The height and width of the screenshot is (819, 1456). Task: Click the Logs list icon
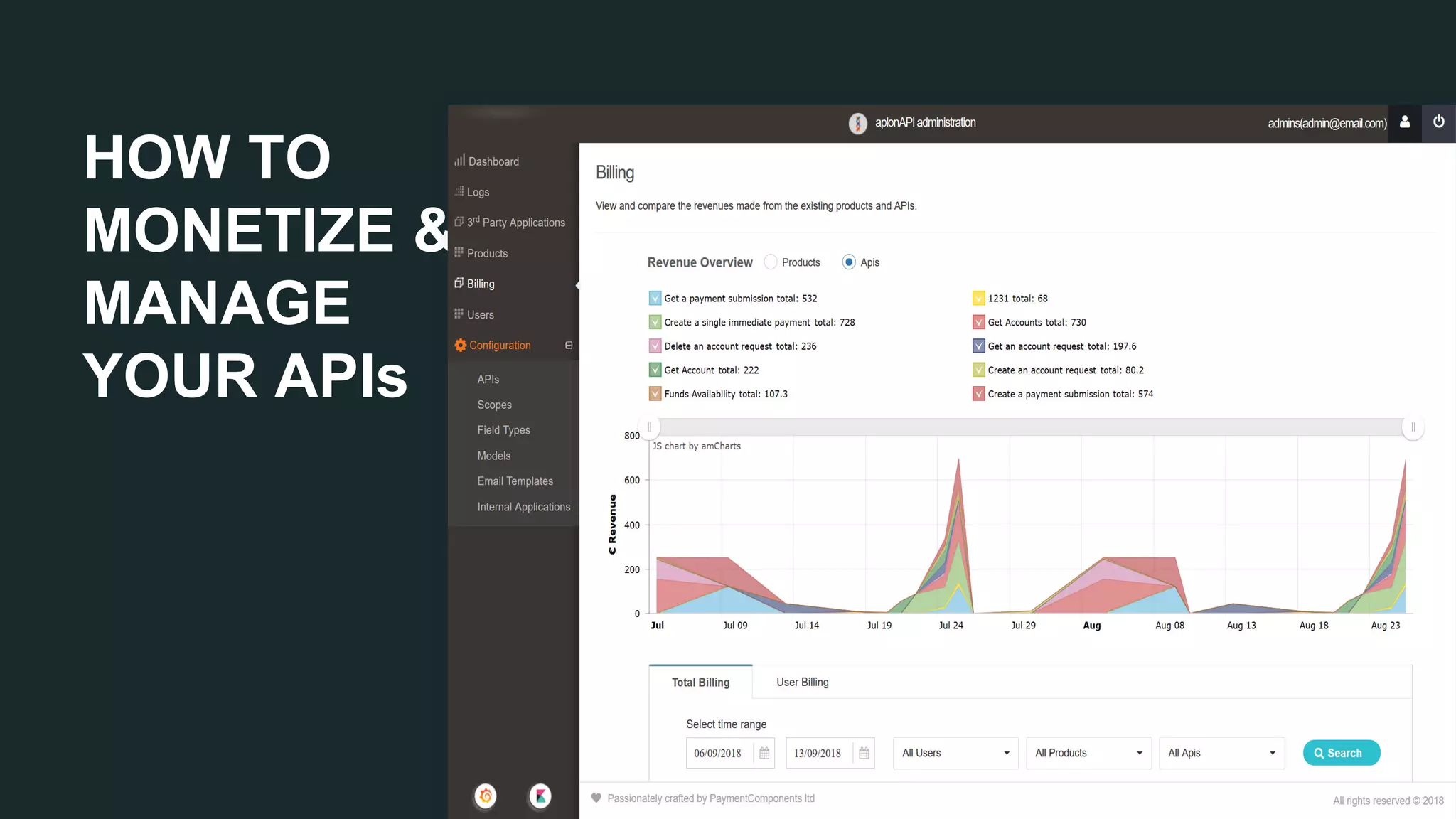[459, 191]
